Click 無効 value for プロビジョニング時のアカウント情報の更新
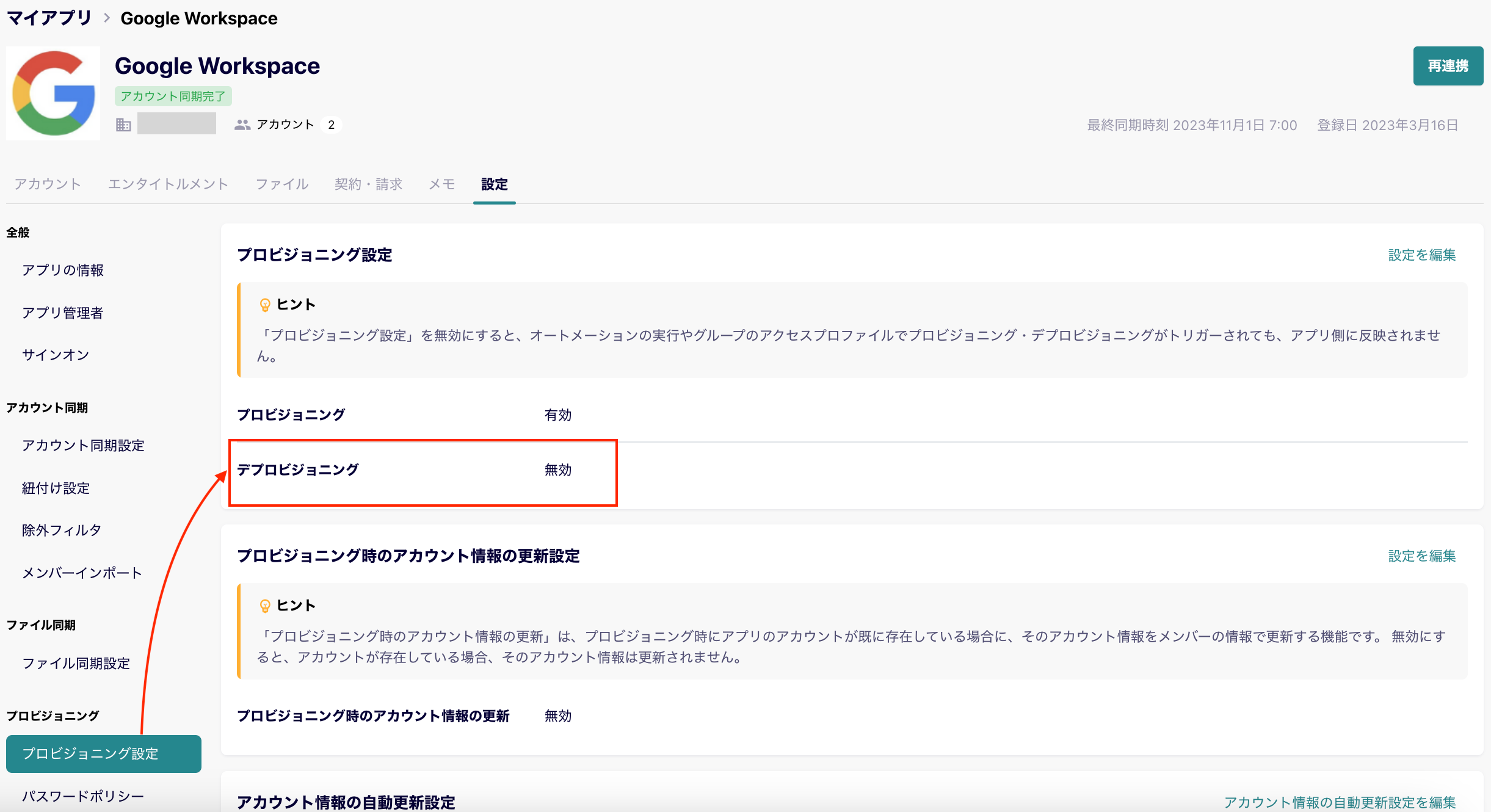 558,716
